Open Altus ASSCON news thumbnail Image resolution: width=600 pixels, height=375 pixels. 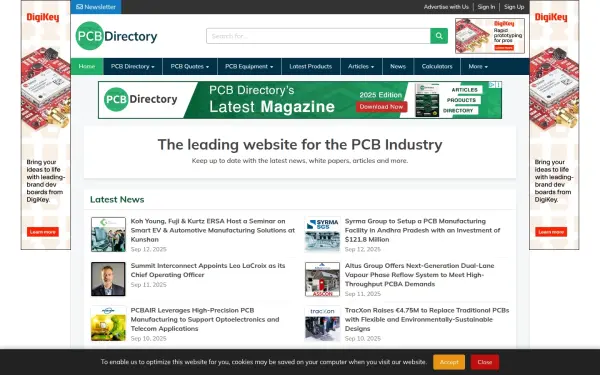tap(322, 279)
